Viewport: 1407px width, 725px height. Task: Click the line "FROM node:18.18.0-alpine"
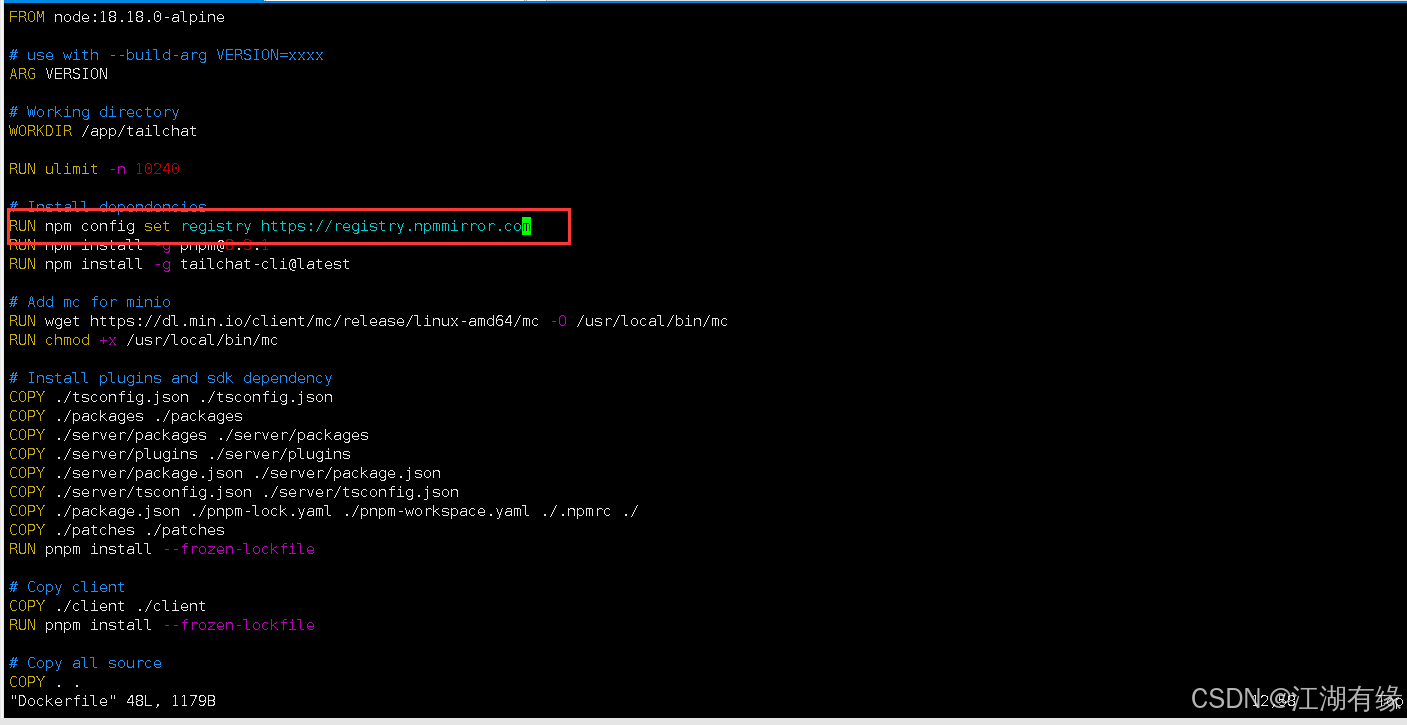(x=117, y=17)
